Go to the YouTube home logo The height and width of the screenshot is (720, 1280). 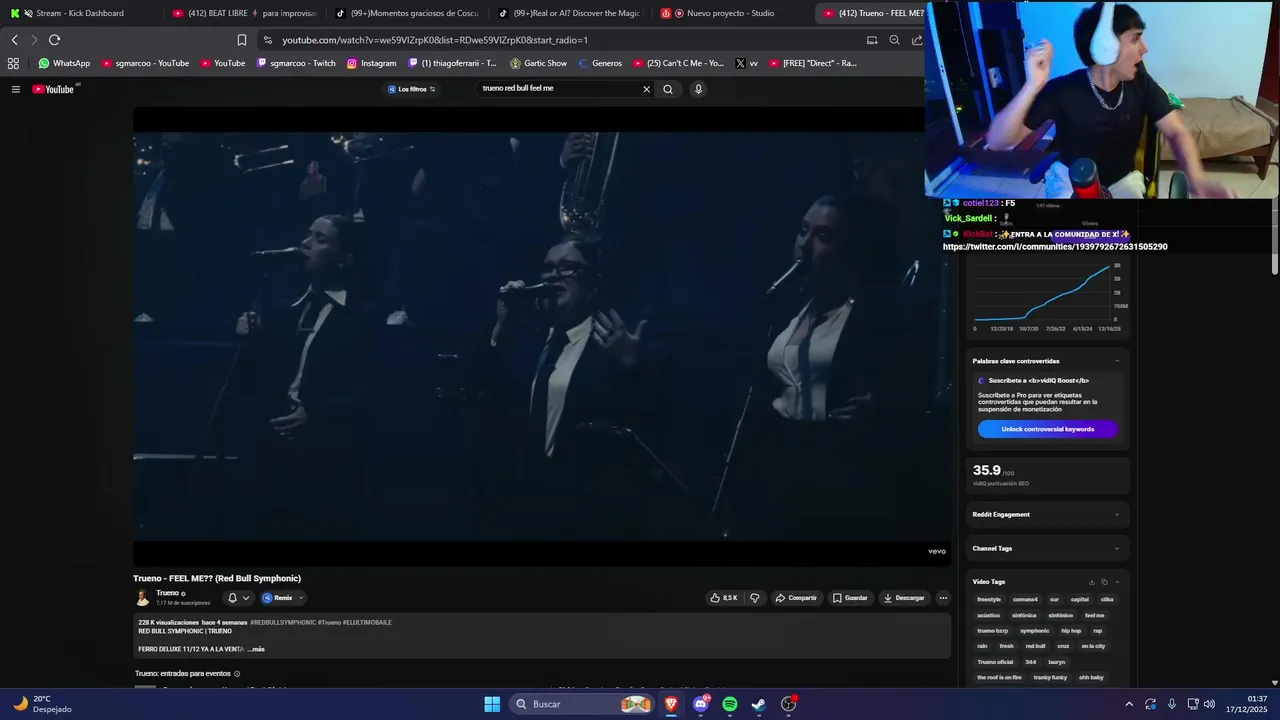click(53, 89)
